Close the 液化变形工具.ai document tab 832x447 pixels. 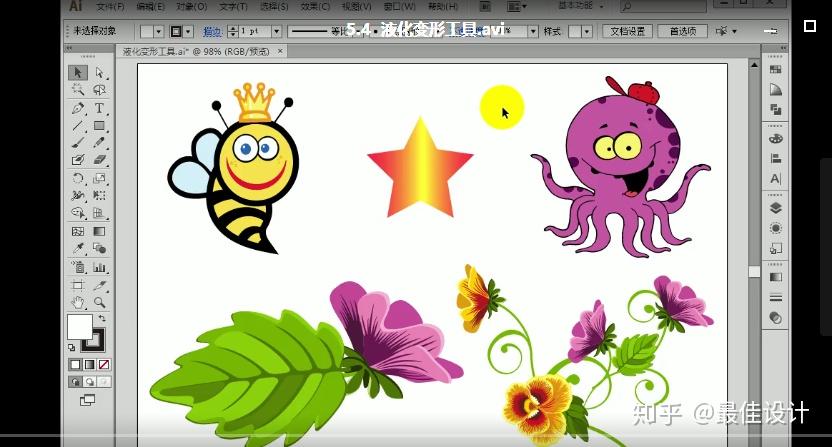(280, 51)
